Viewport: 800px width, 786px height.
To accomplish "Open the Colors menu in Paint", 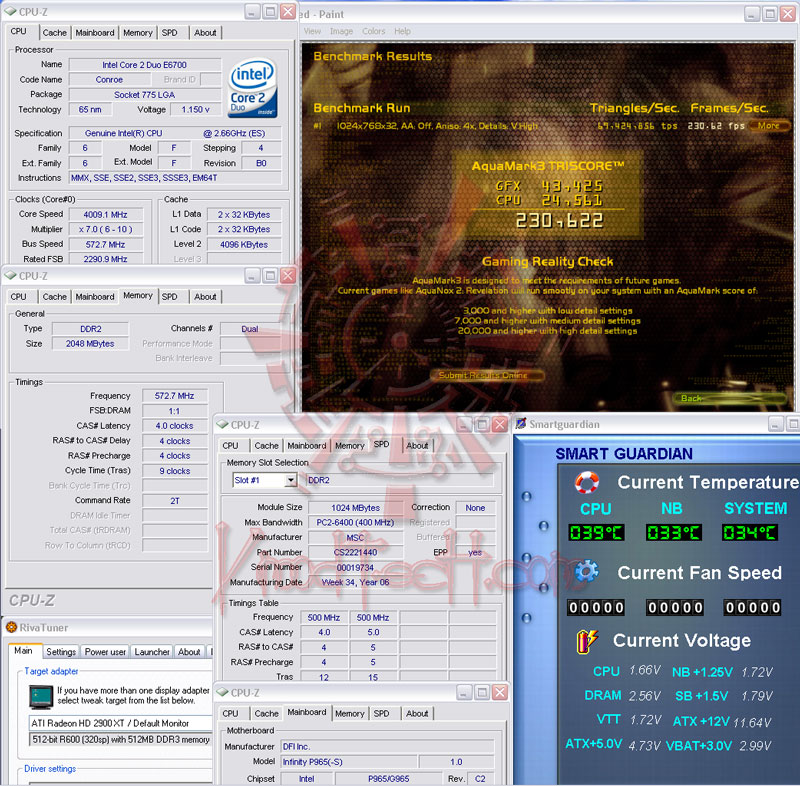I will click(x=373, y=31).
